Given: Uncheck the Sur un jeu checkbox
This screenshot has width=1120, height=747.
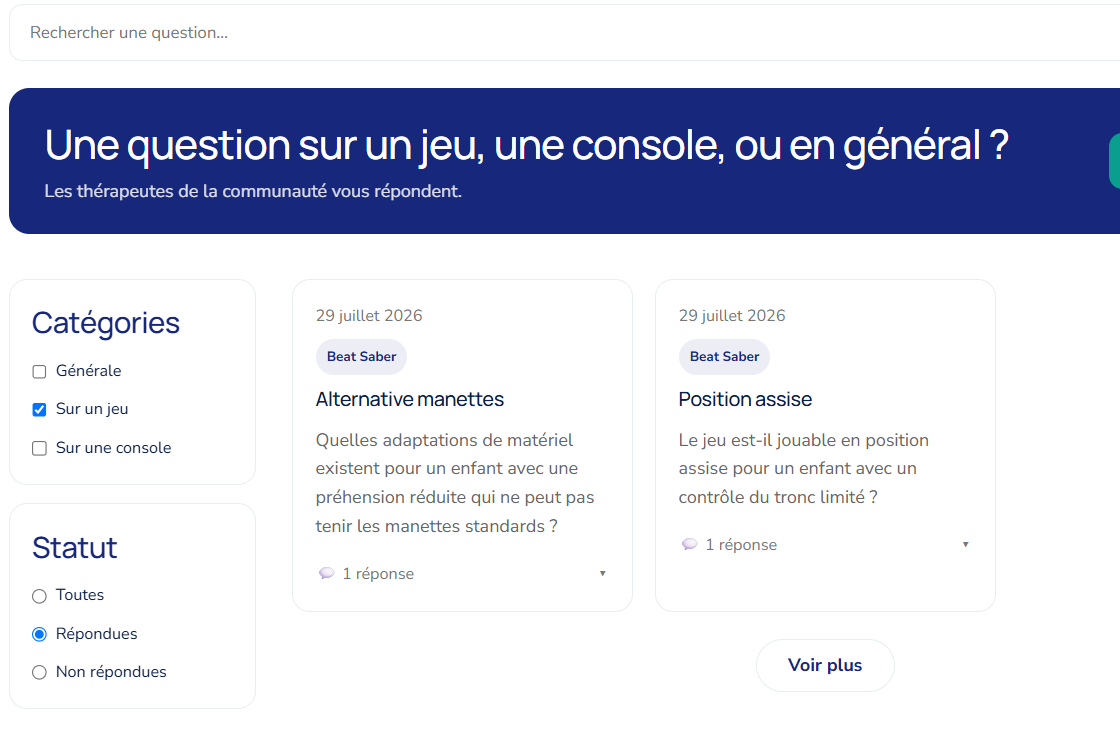Looking at the screenshot, I should 39,409.
